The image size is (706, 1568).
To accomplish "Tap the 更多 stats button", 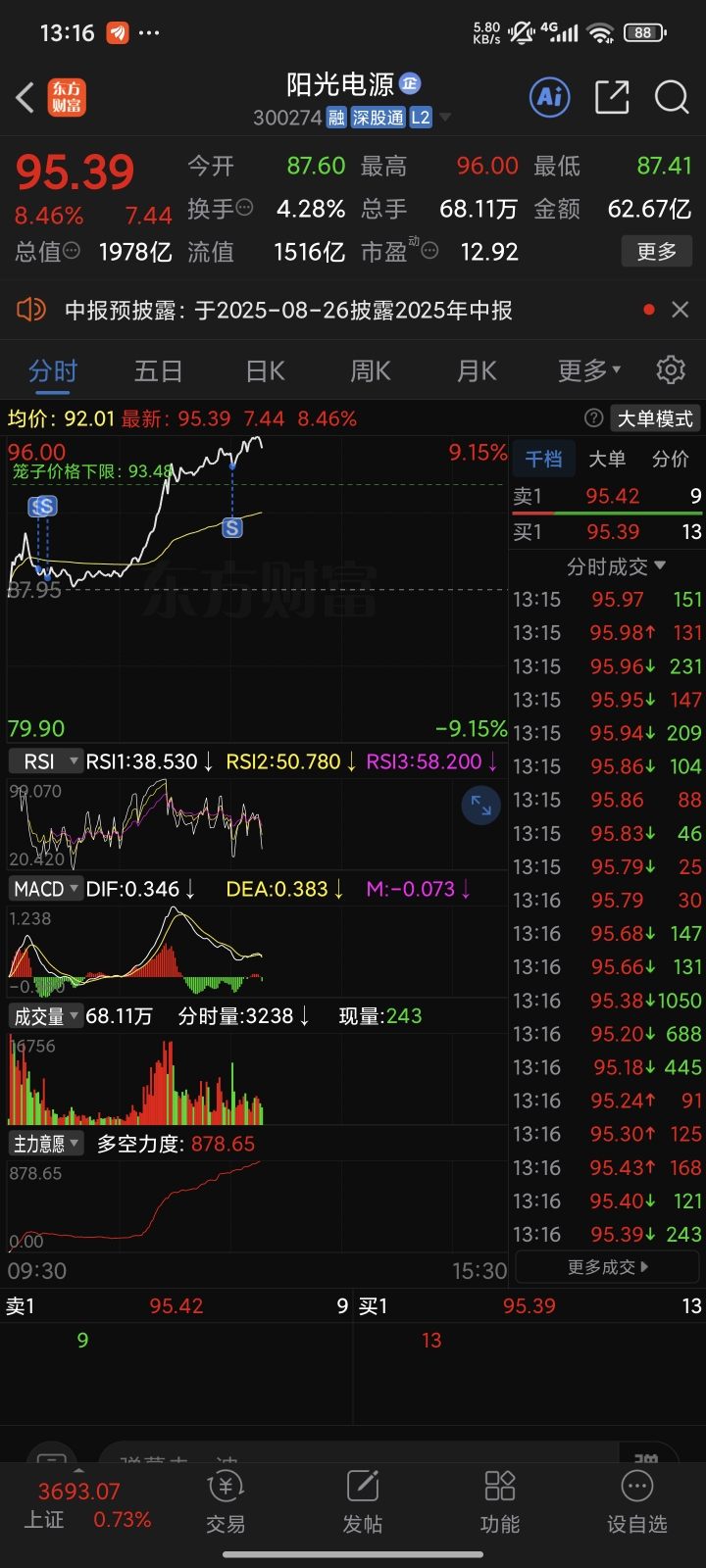I will click(x=656, y=251).
